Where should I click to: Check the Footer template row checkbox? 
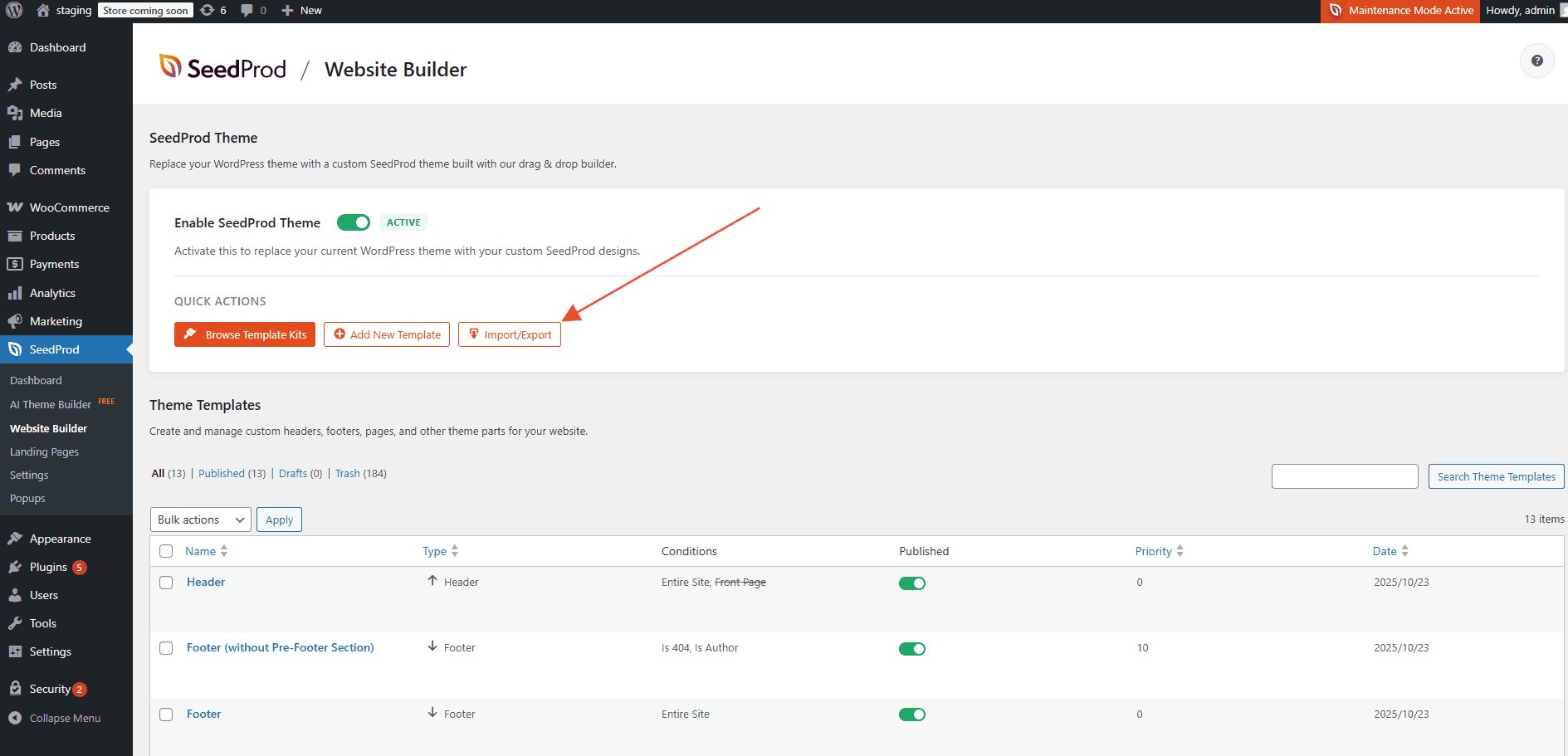pyautogui.click(x=166, y=715)
